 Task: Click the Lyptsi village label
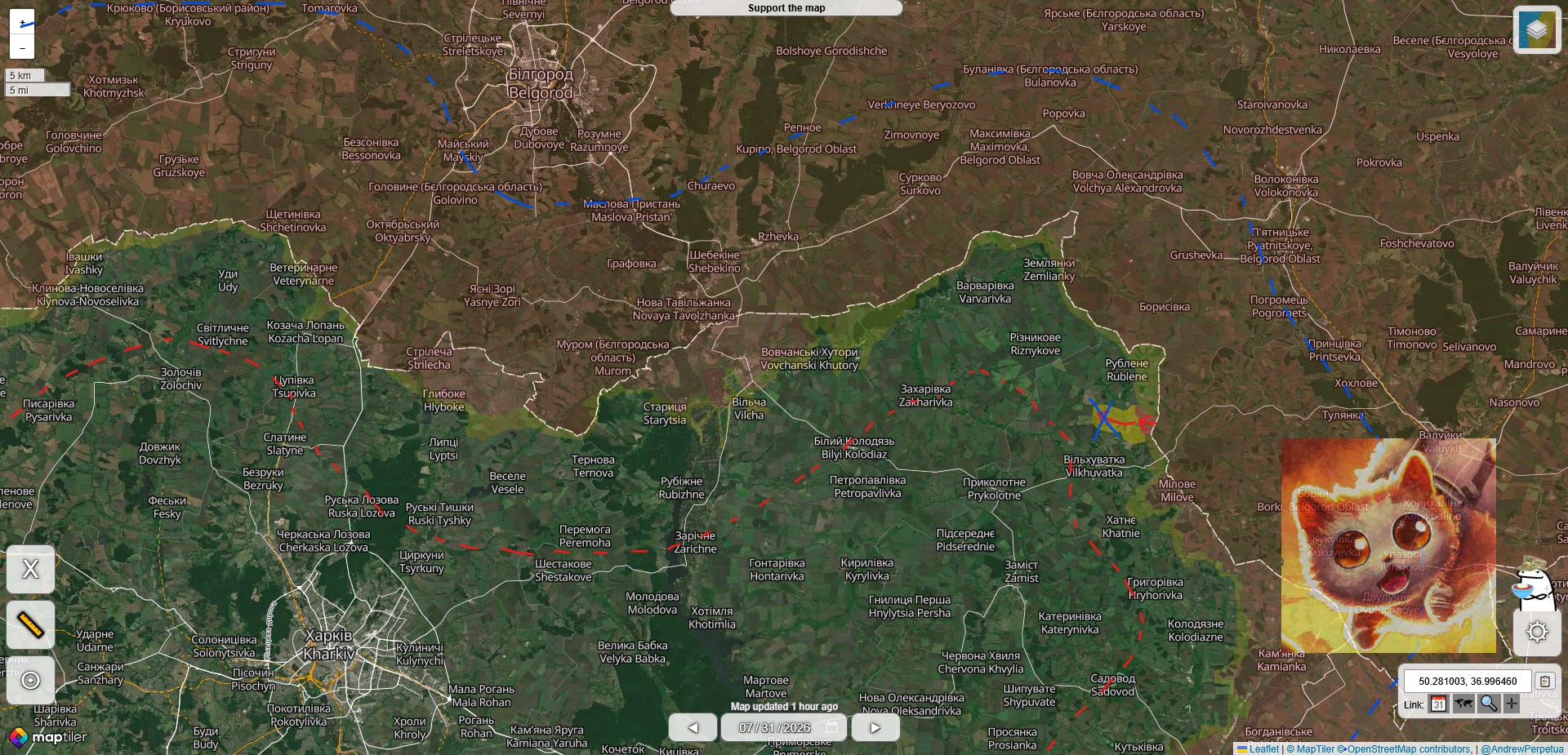[443, 449]
